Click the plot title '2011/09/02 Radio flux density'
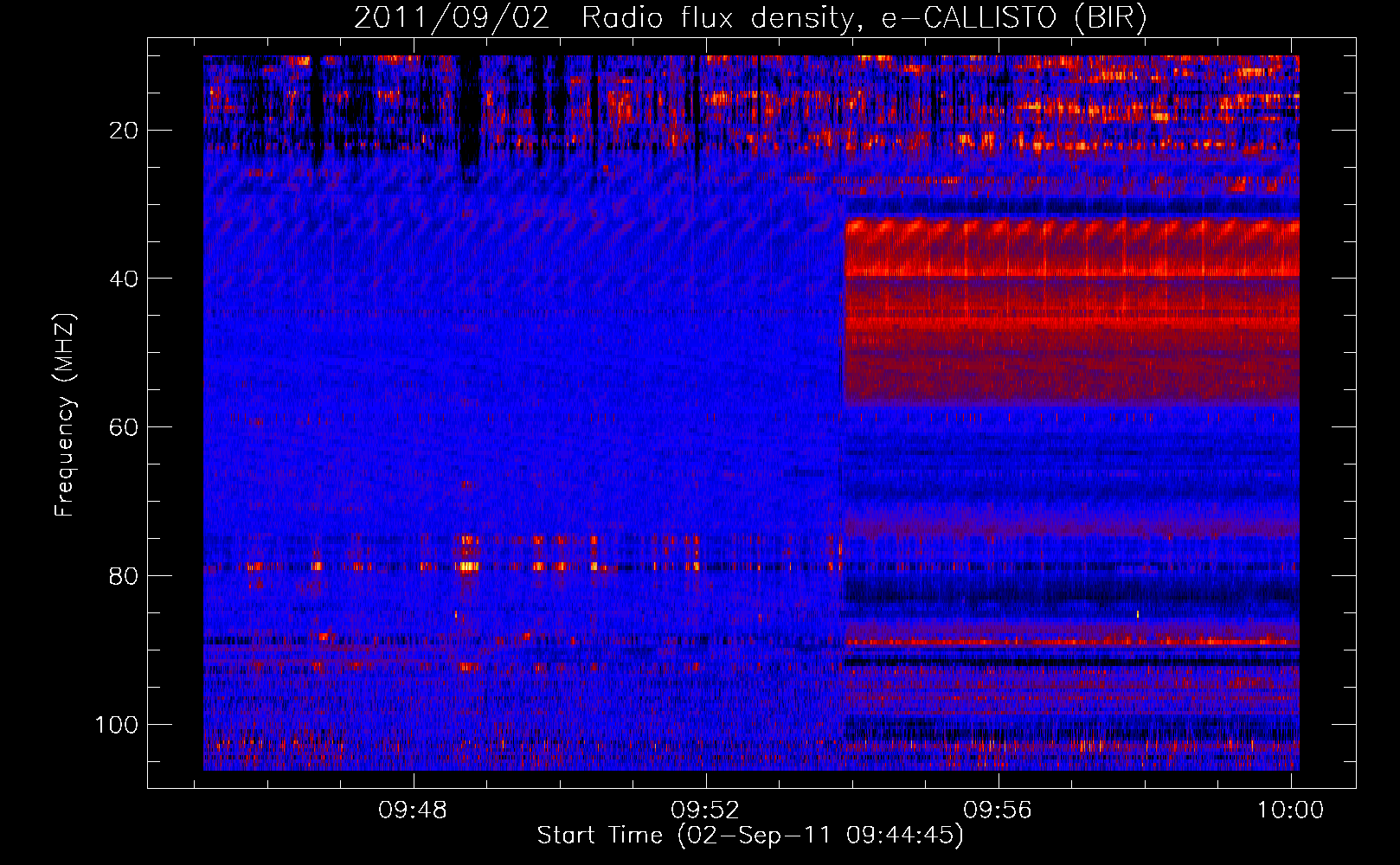The image size is (1400, 865). click(x=750, y=18)
